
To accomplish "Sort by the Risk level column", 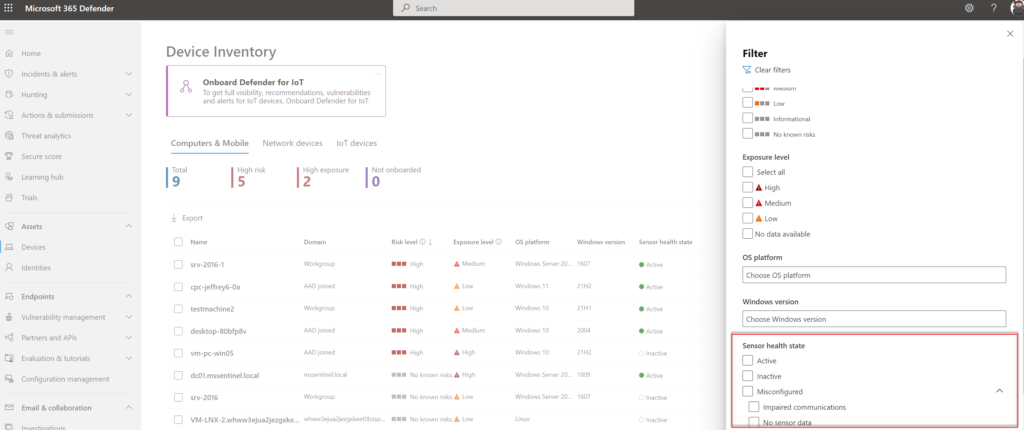I will [x=404, y=242].
